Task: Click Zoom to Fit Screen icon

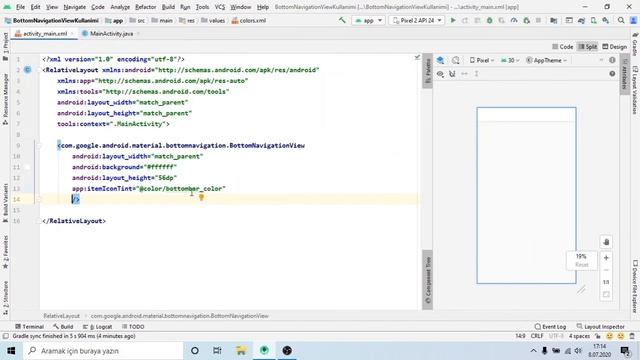Action: click(606, 294)
